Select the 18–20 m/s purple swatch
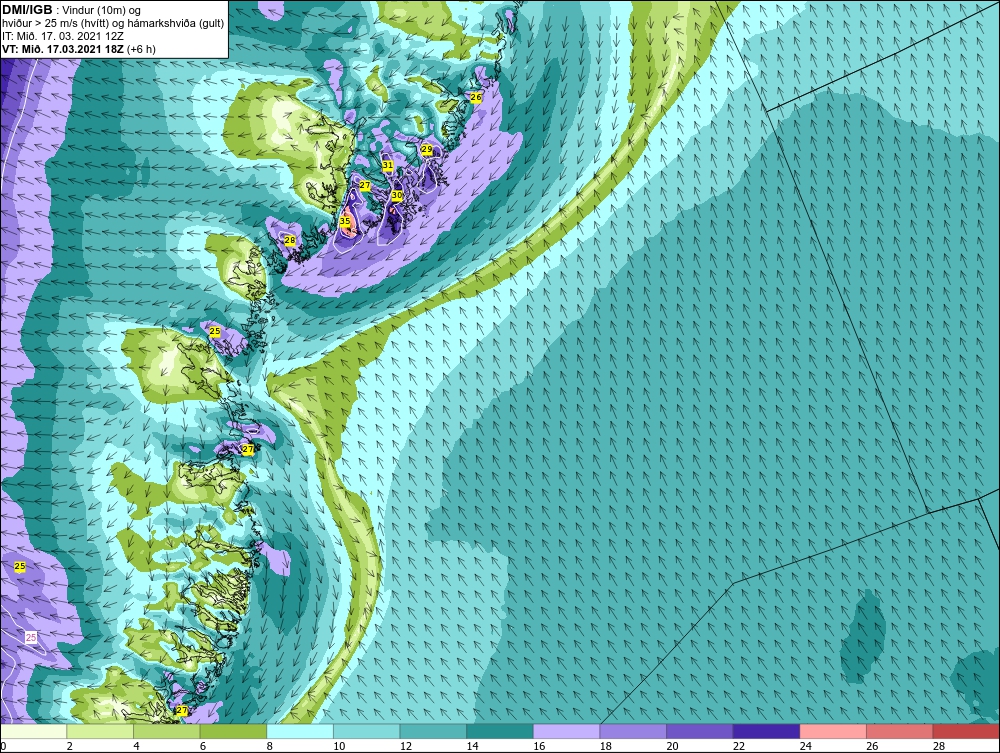Image resolution: width=1000 pixels, height=753 pixels. pyautogui.click(x=633, y=731)
